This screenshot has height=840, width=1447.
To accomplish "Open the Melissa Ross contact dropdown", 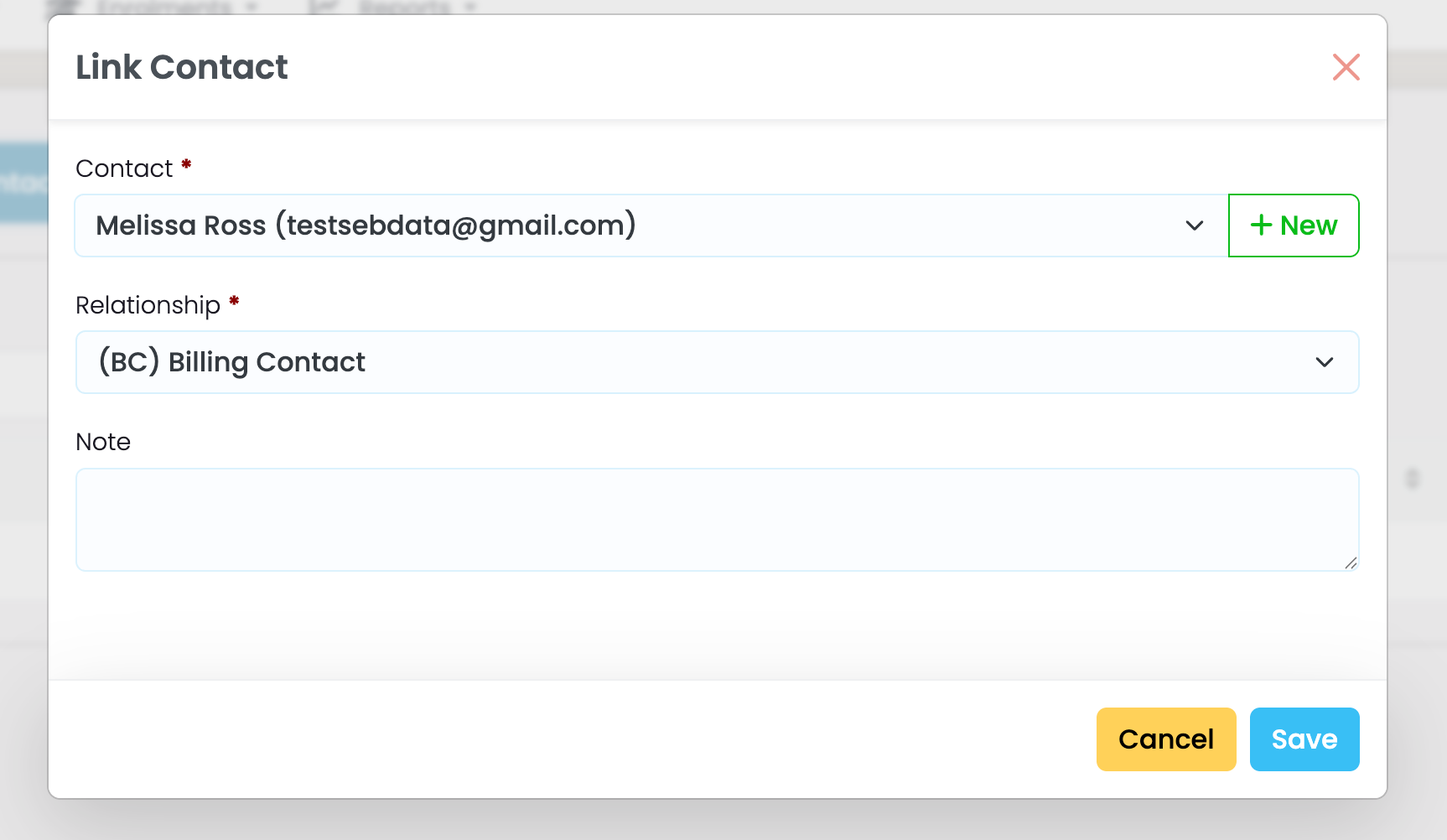I will point(637,226).
